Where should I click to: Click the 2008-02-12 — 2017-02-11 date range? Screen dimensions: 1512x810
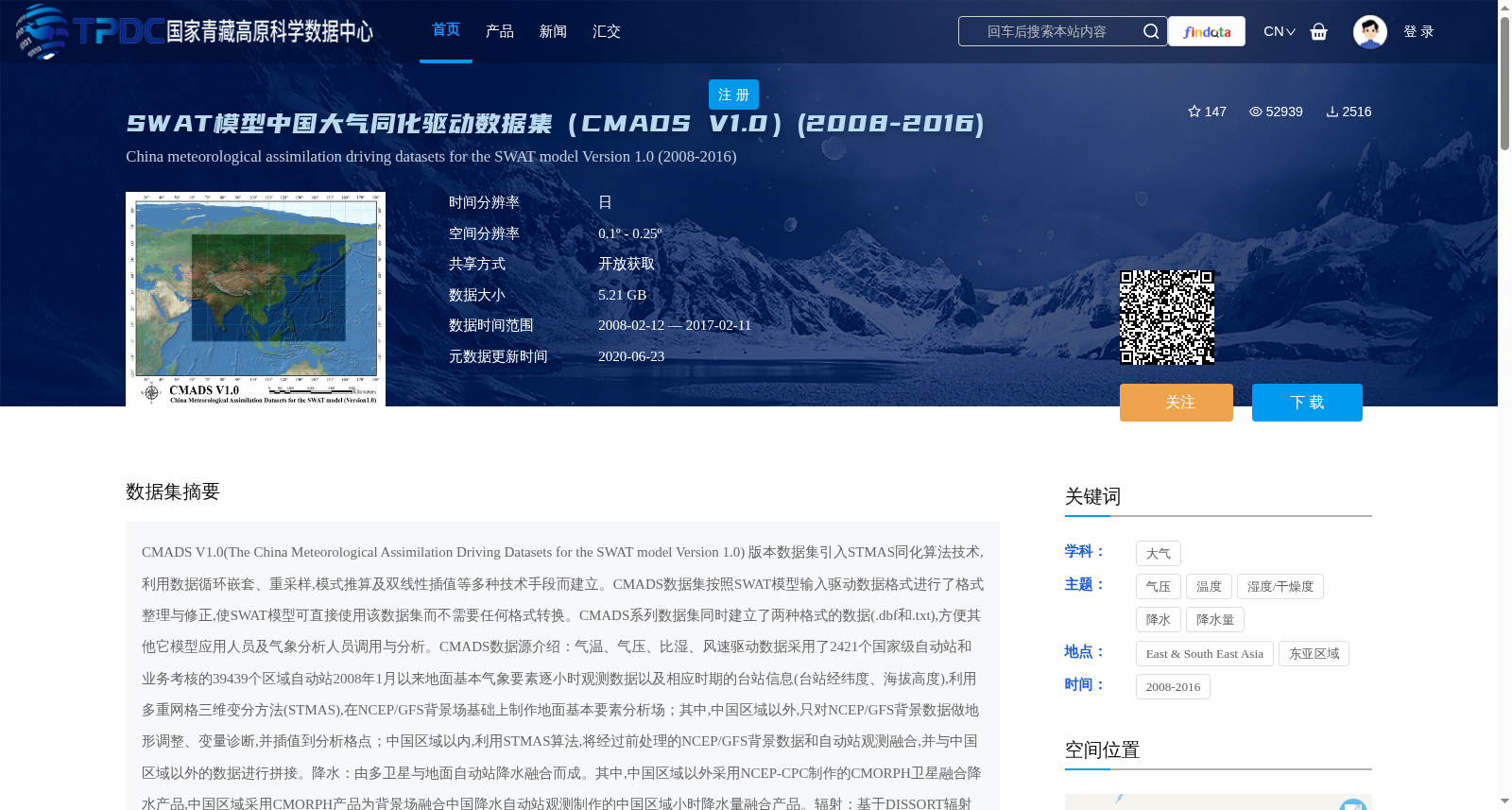675,325
